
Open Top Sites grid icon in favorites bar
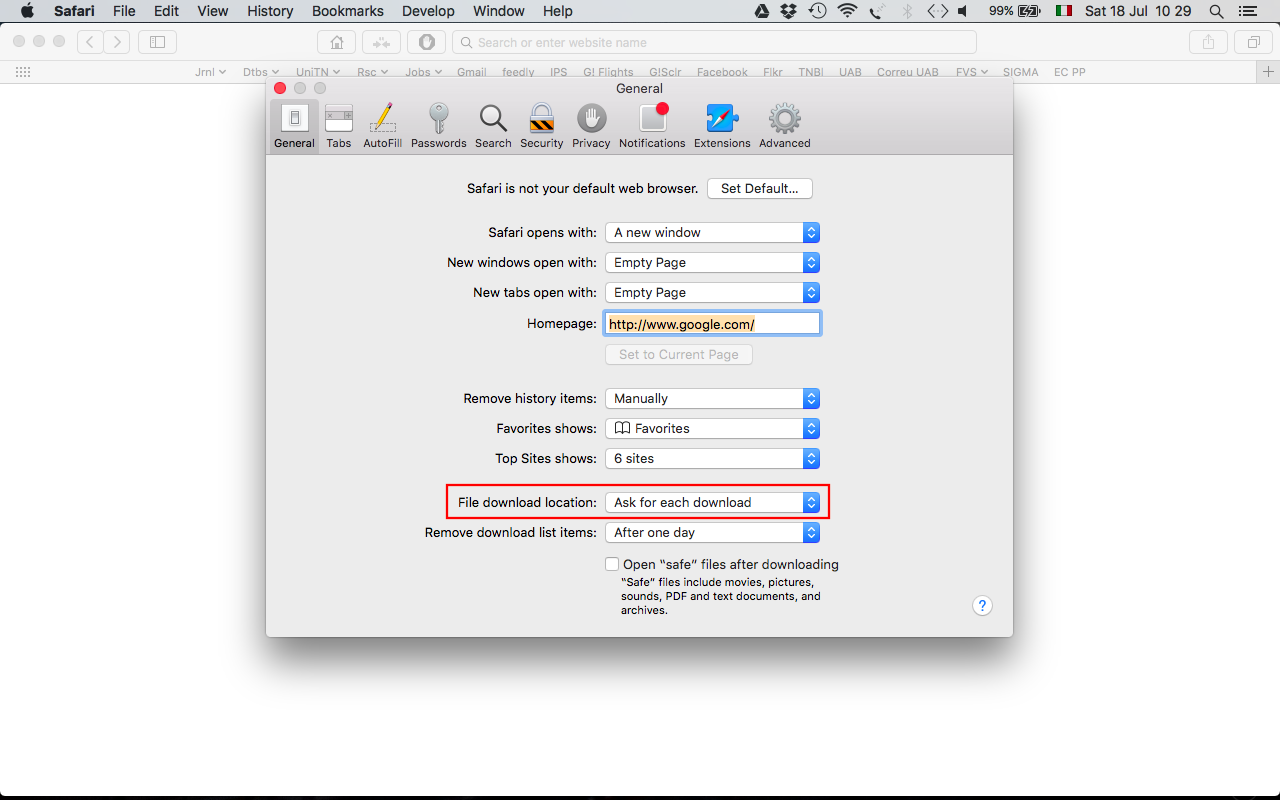click(x=23, y=72)
